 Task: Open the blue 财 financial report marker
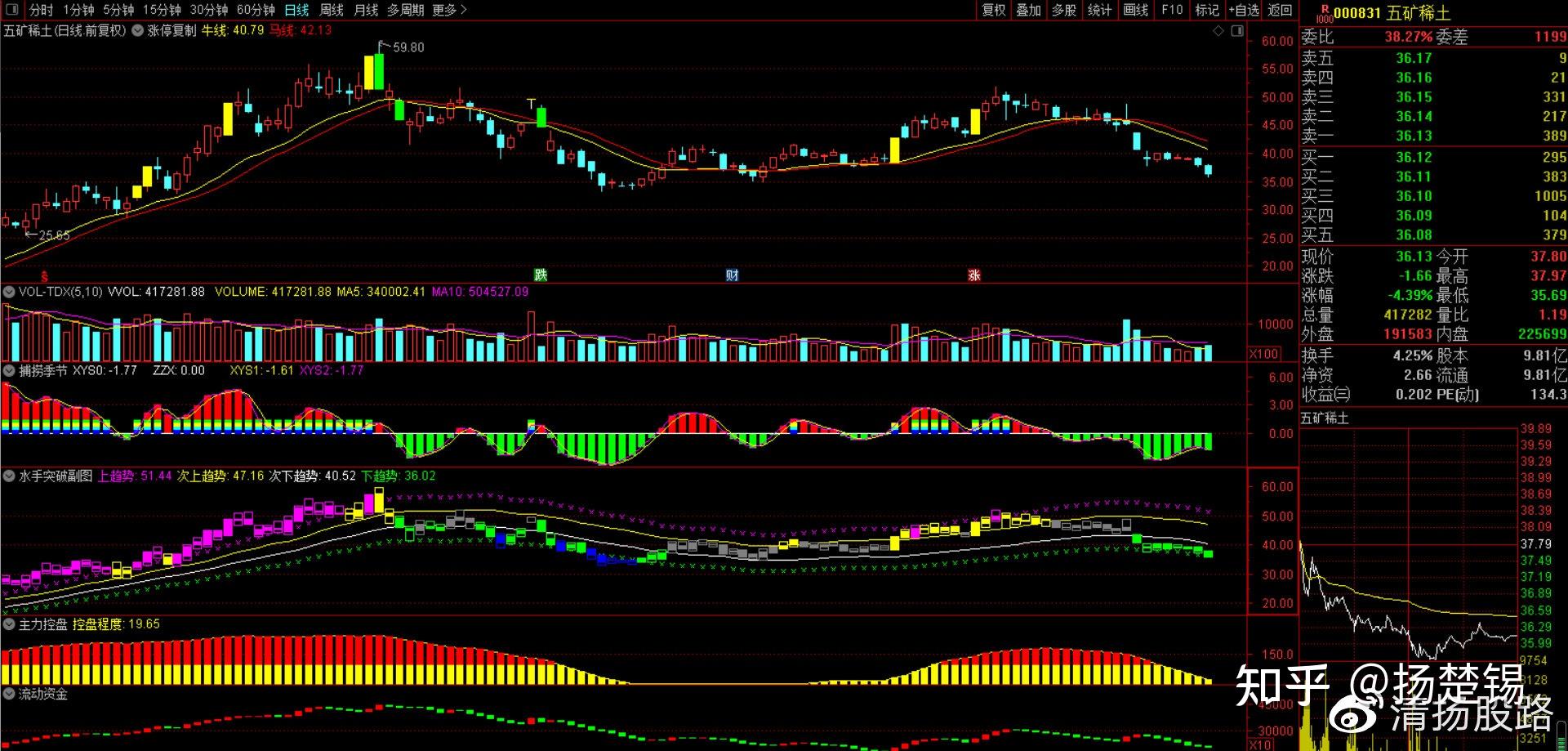[732, 275]
